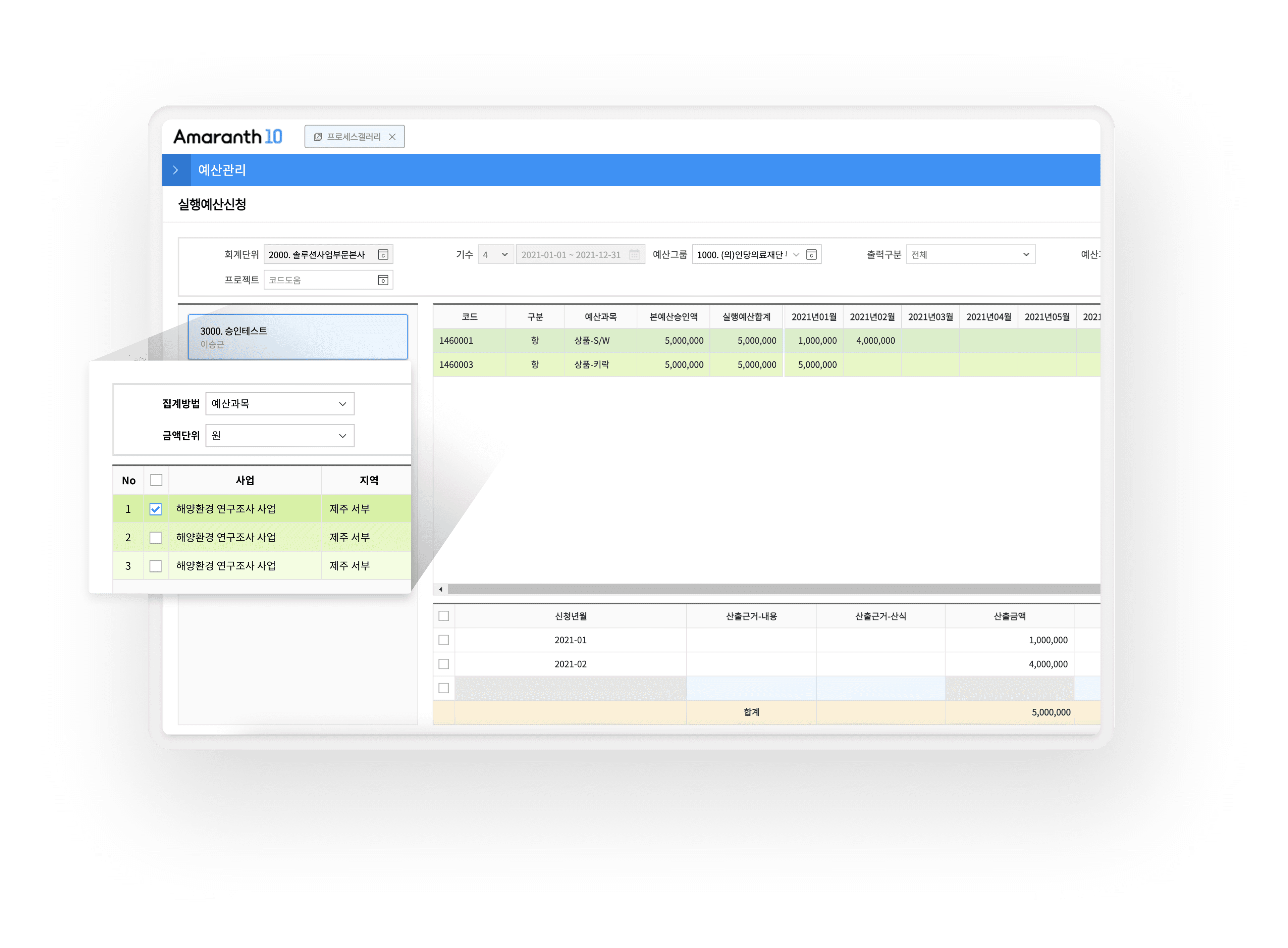Open calendar icon in date range field

click(634, 255)
